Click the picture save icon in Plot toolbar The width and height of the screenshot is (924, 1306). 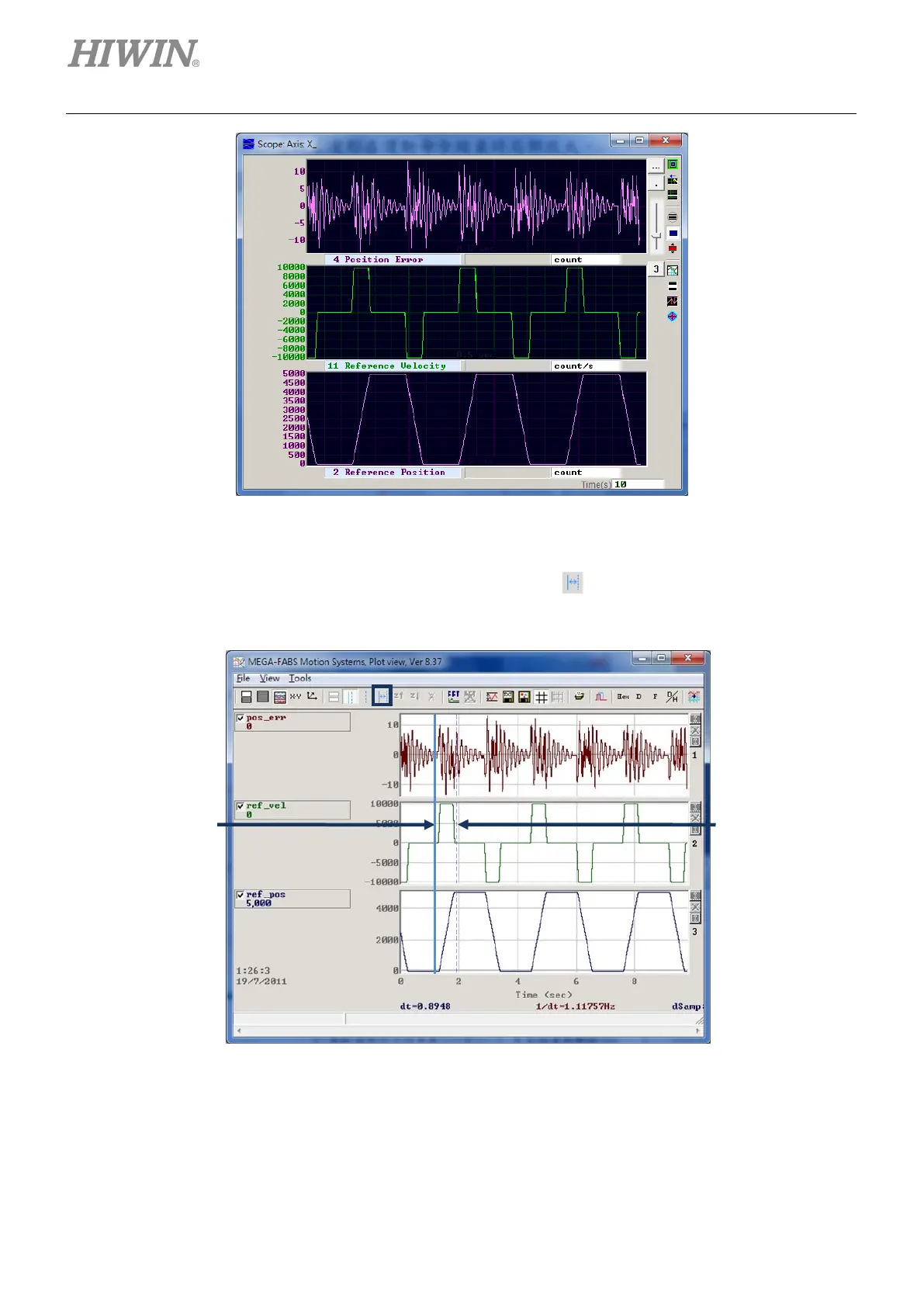[524, 697]
